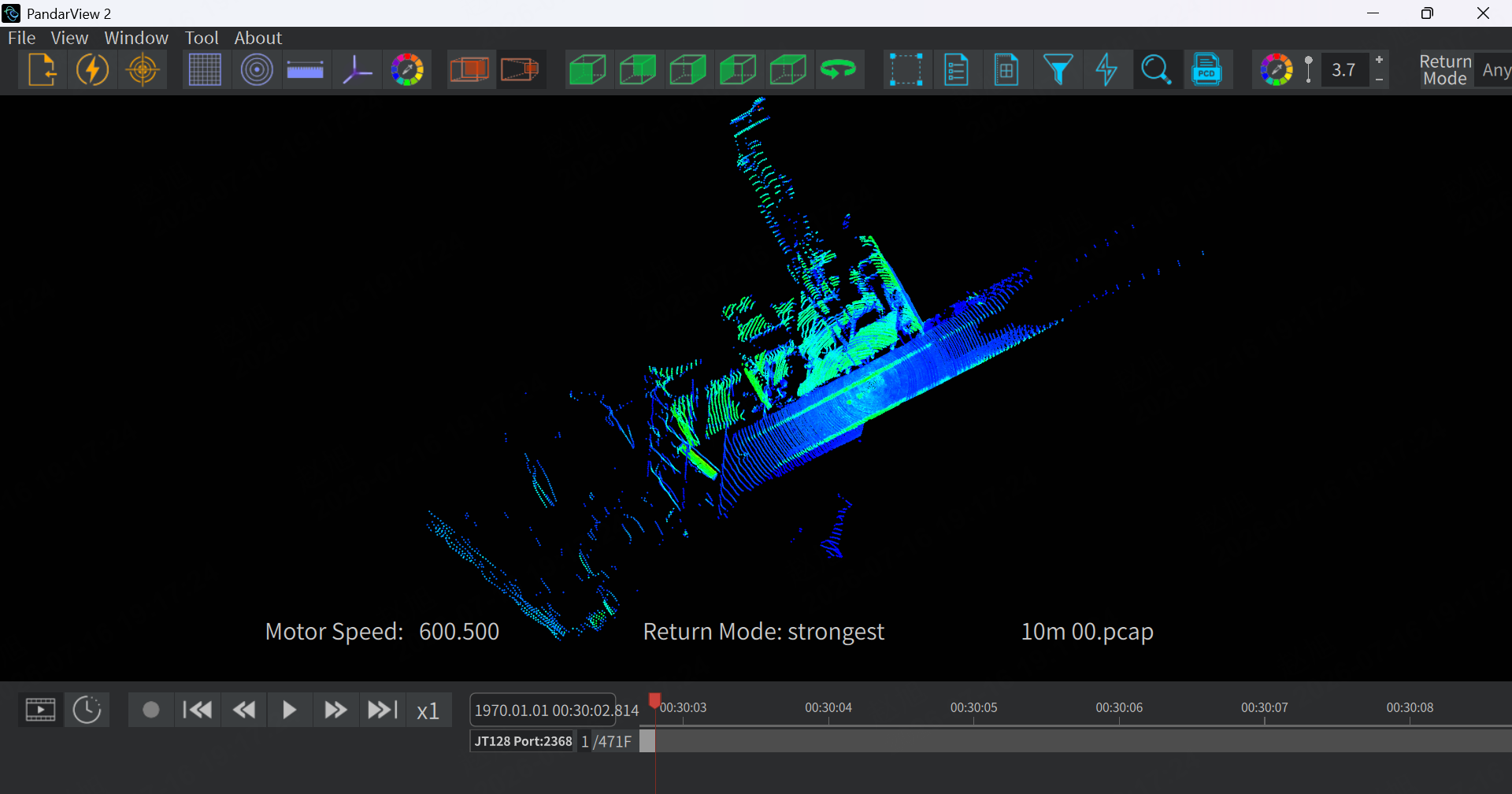Image resolution: width=1512 pixels, height=794 pixels.
Task: Open the color map wheel near point size
Action: click(x=1277, y=70)
